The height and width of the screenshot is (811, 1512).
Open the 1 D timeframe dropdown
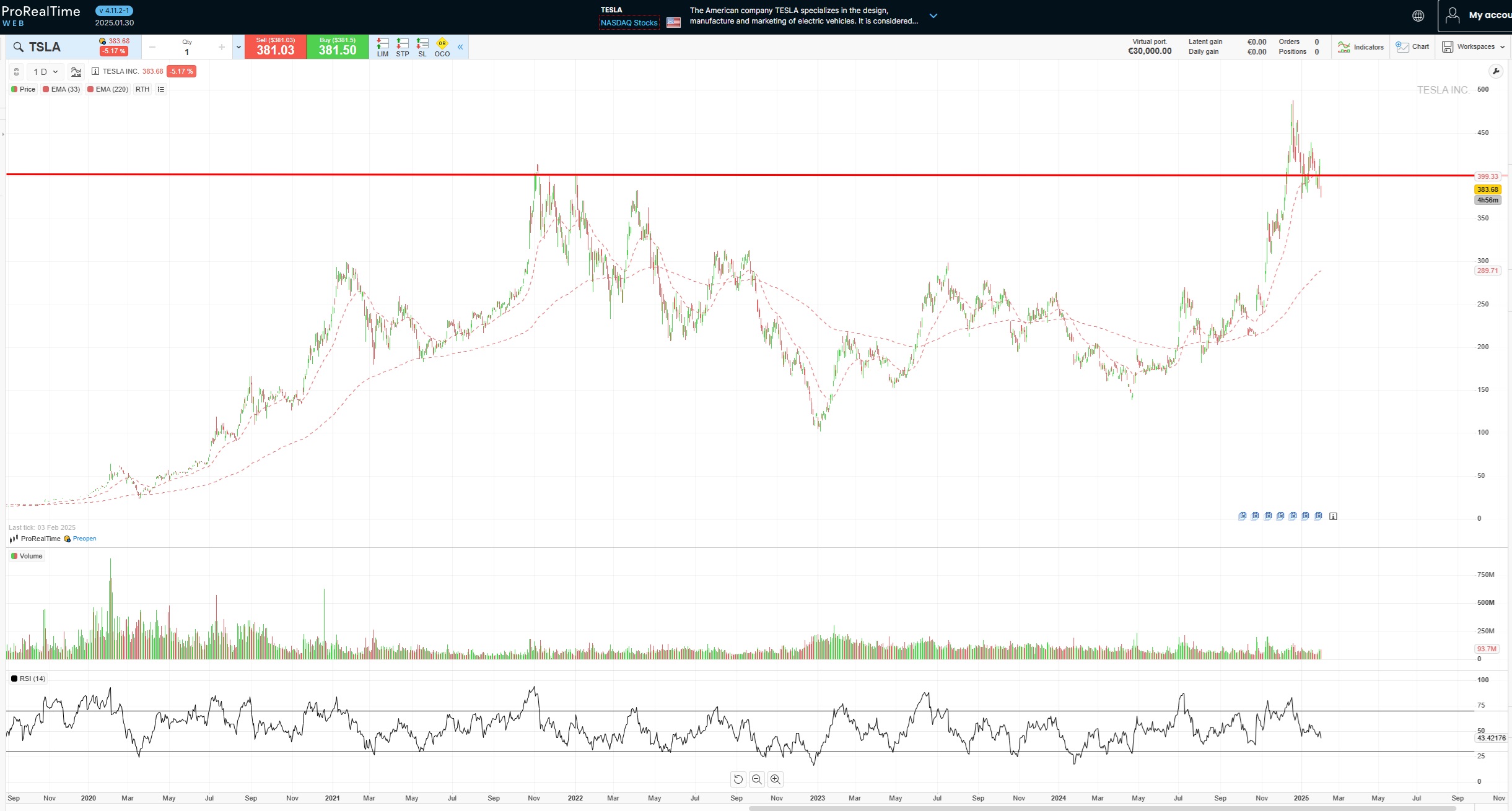(x=45, y=72)
